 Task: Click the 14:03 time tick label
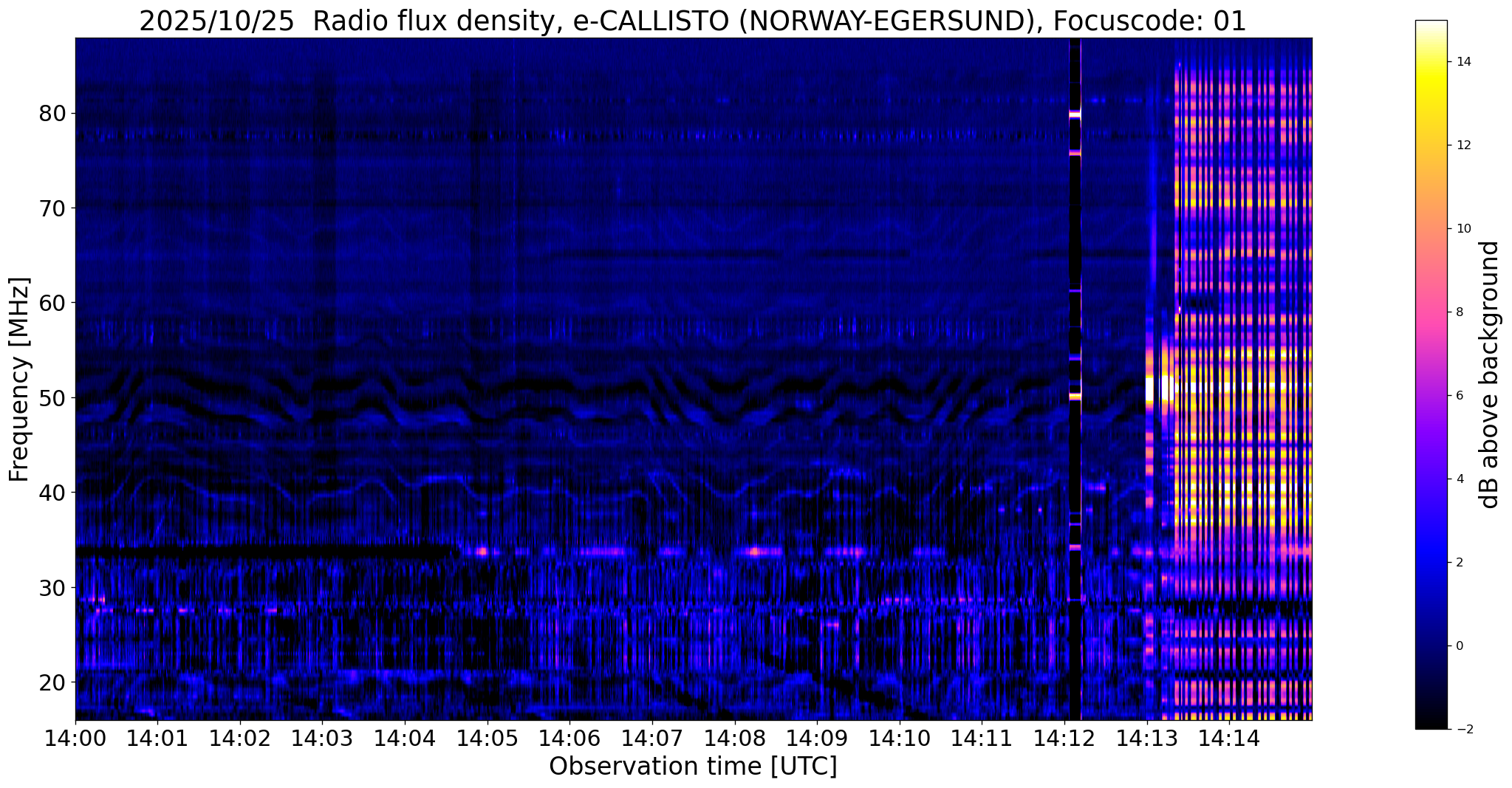pos(322,738)
